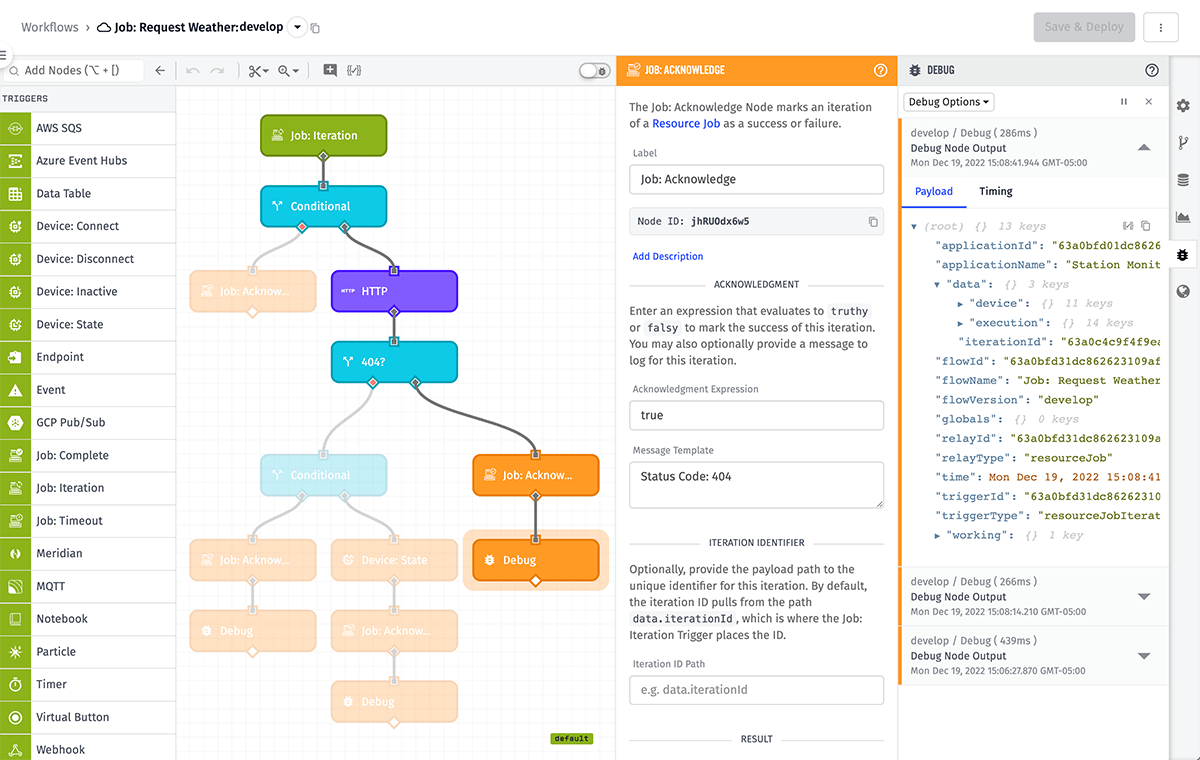Image resolution: width=1200 pixels, height=760 pixels.
Task: Pause the debug message stream
Action: pos(1124,102)
